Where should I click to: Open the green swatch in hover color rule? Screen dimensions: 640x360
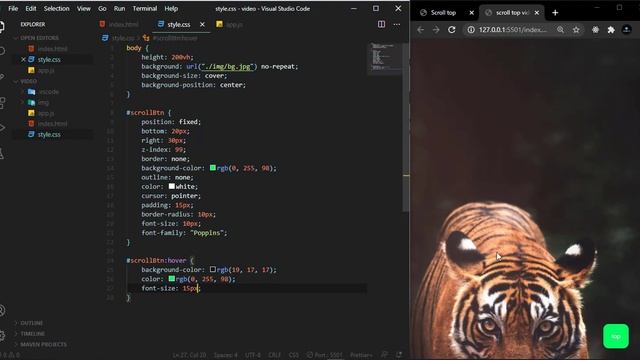point(171,279)
